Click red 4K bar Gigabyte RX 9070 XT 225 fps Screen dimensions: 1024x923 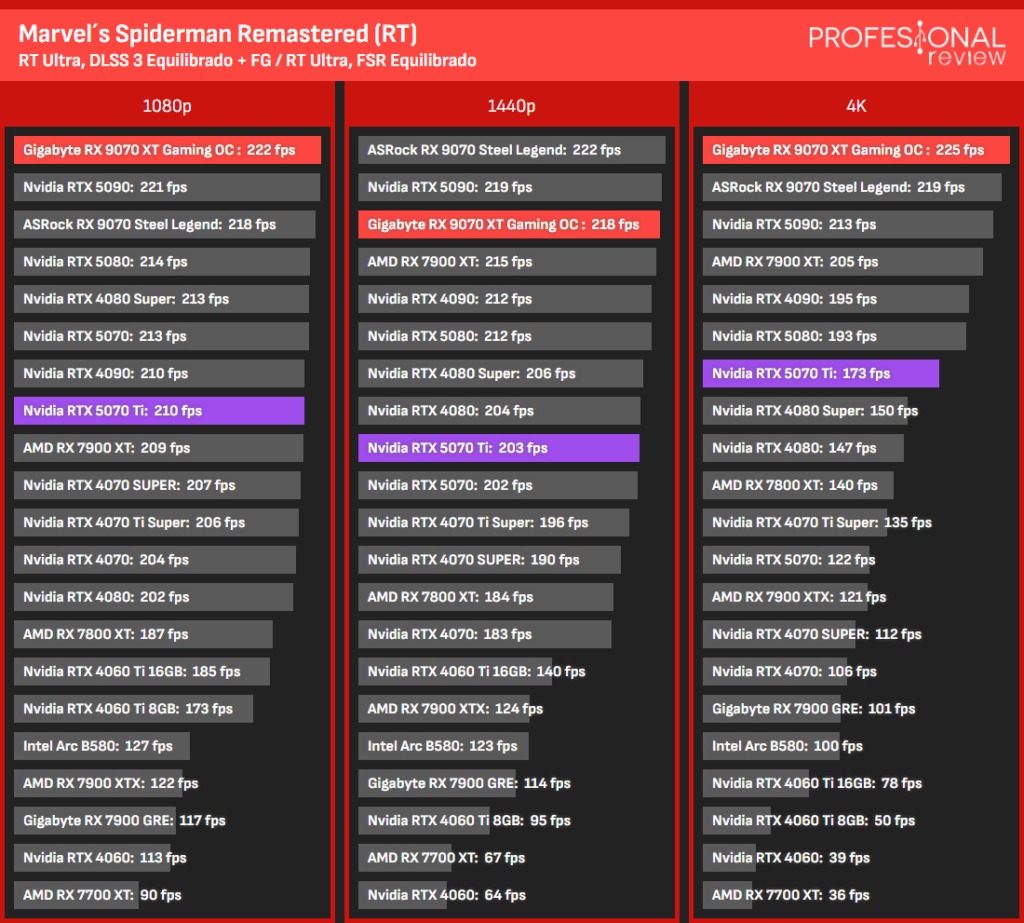point(856,150)
